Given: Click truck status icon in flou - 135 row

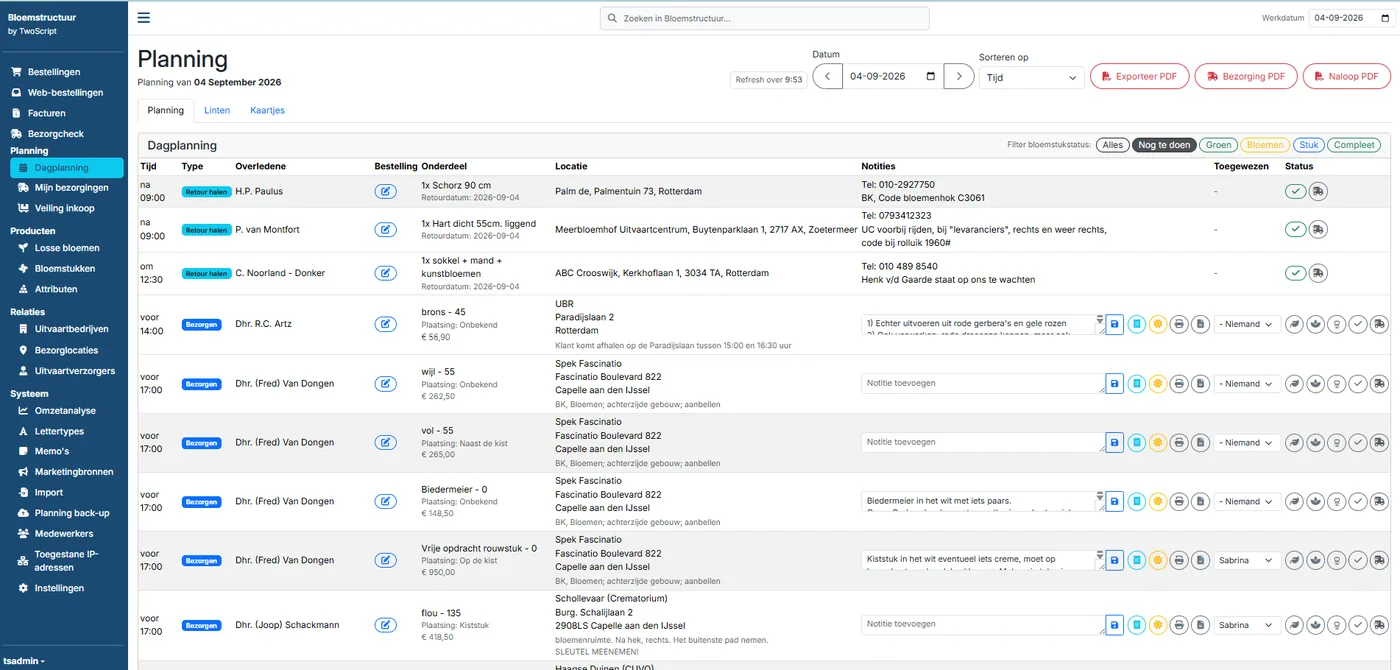Looking at the screenshot, I should [1379, 625].
